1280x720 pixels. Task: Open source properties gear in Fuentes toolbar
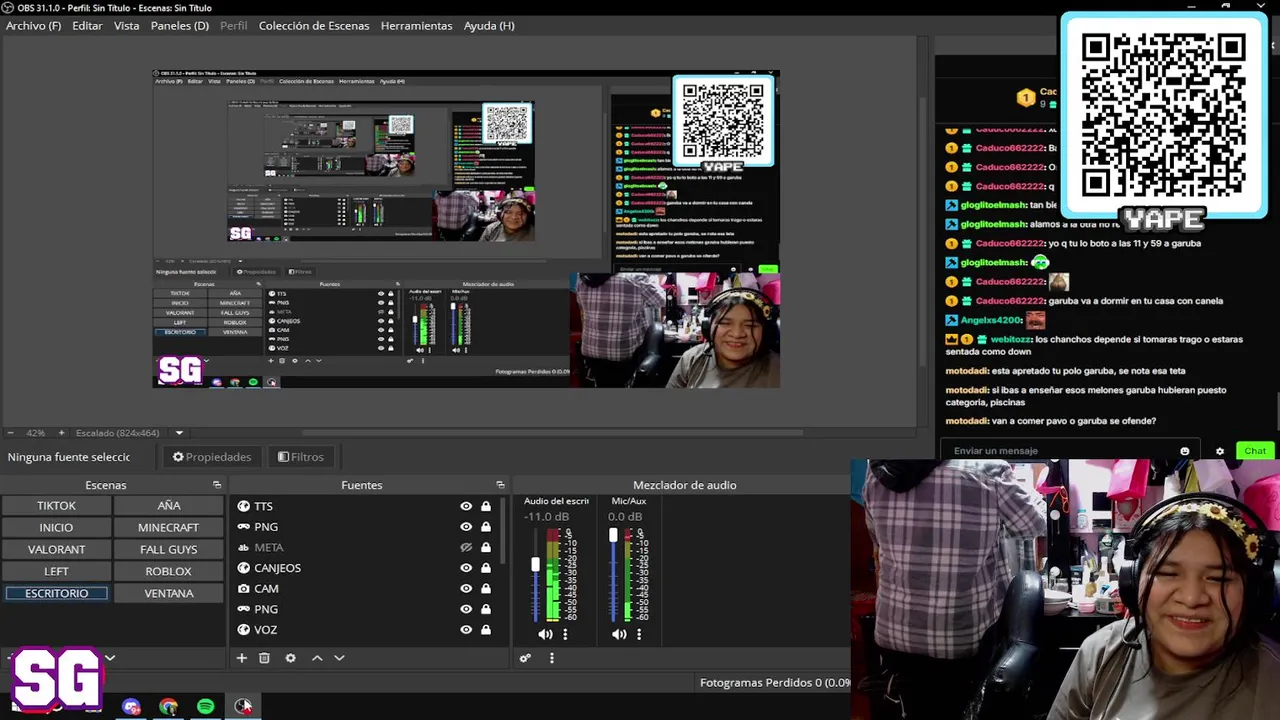pos(290,658)
